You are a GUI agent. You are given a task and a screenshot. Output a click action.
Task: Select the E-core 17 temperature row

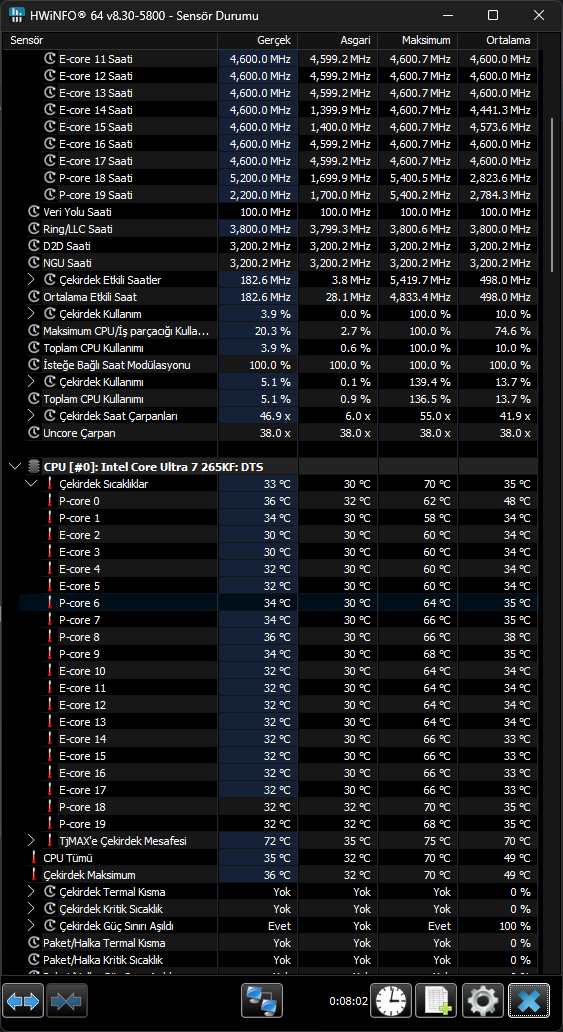click(x=278, y=790)
